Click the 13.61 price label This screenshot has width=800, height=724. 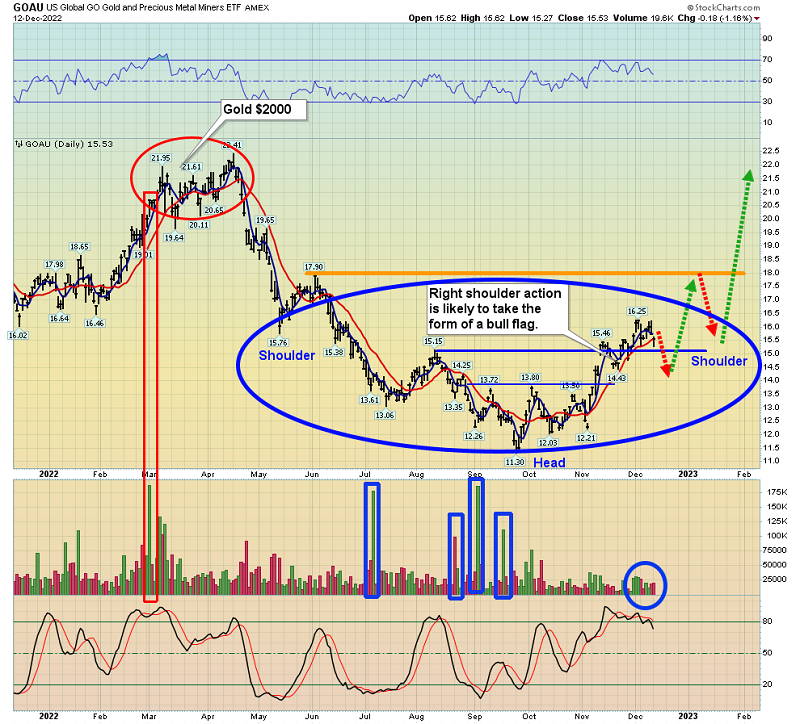click(x=369, y=400)
